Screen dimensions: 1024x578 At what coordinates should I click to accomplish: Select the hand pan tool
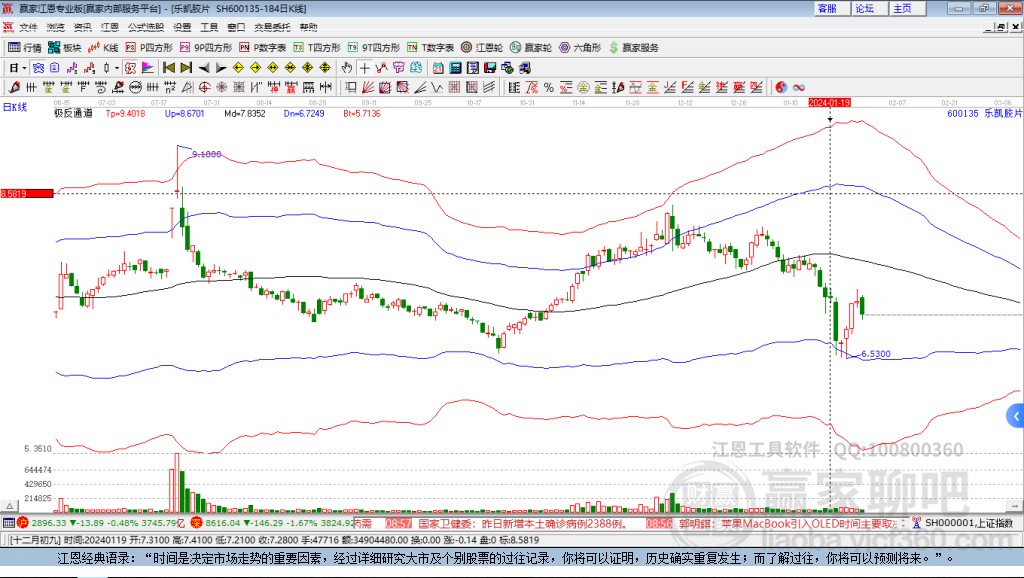(x=347, y=68)
